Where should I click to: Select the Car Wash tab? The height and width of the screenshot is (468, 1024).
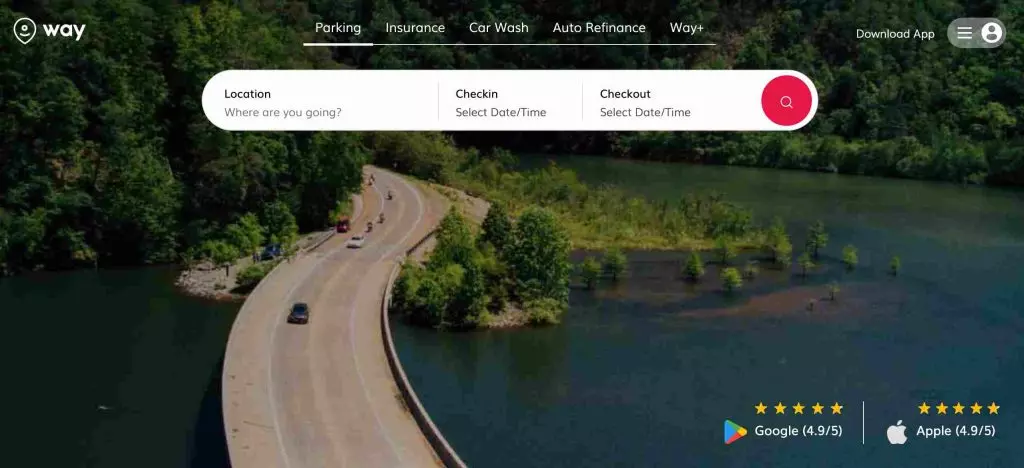(x=499, y=28)
